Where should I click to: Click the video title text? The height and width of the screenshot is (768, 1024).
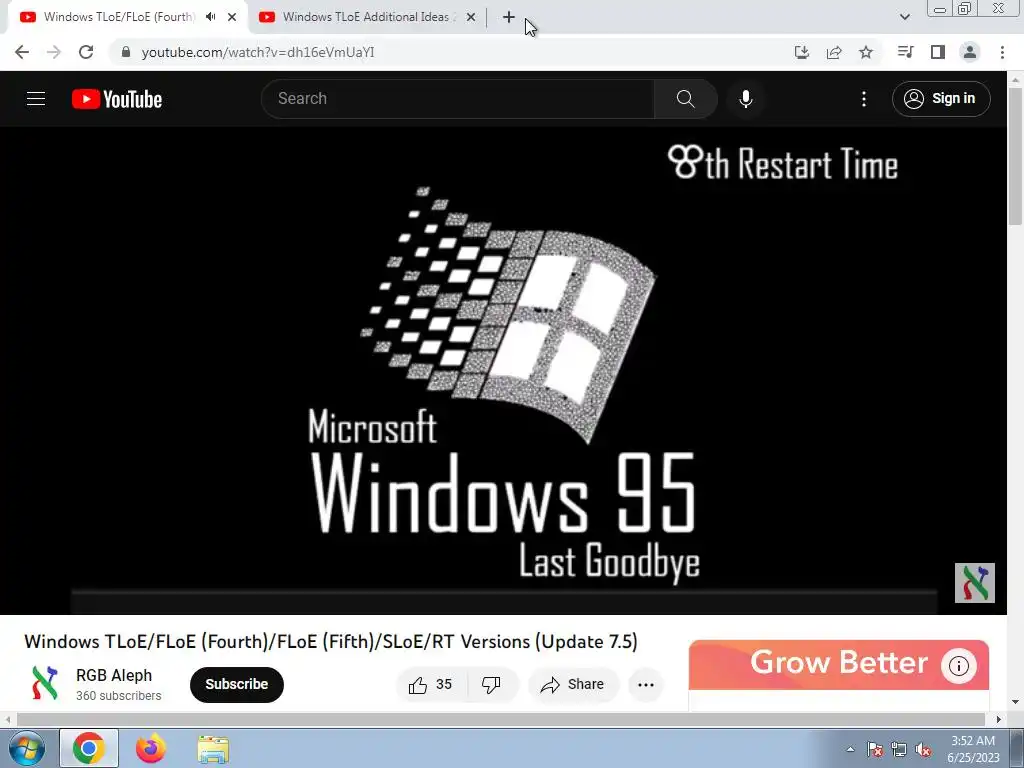click(x=330, y=642)
